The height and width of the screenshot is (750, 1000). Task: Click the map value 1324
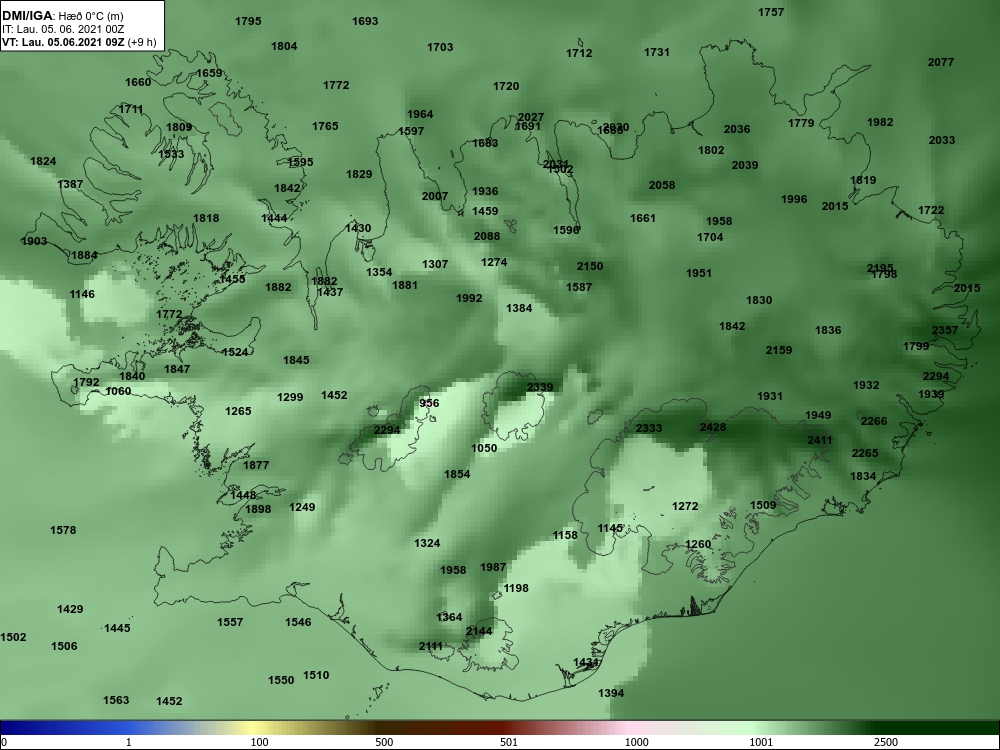(427, 543)
